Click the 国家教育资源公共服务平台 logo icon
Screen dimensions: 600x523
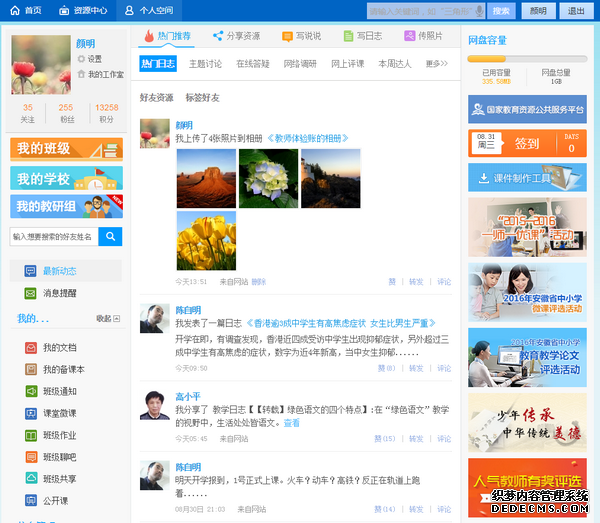(478, 109)
